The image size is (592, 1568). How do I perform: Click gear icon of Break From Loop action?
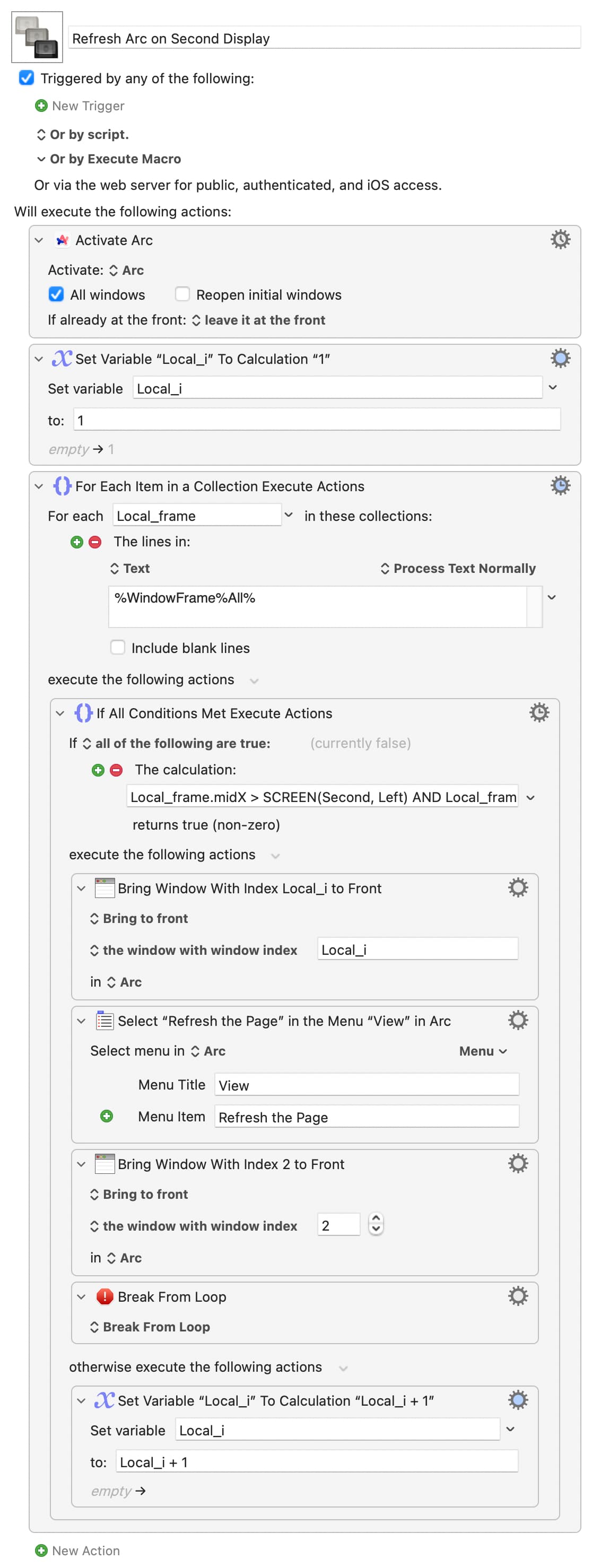[517, 1295]
